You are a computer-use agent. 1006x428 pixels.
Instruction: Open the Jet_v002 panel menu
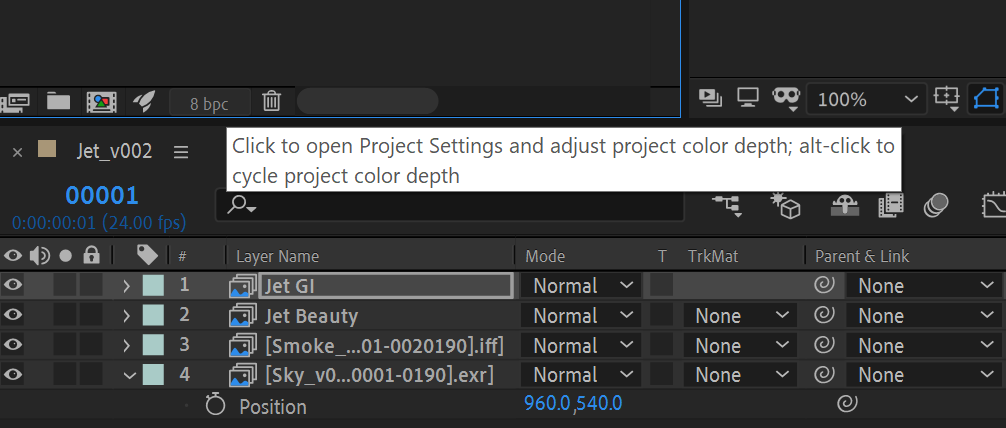[x=181, y=152]
